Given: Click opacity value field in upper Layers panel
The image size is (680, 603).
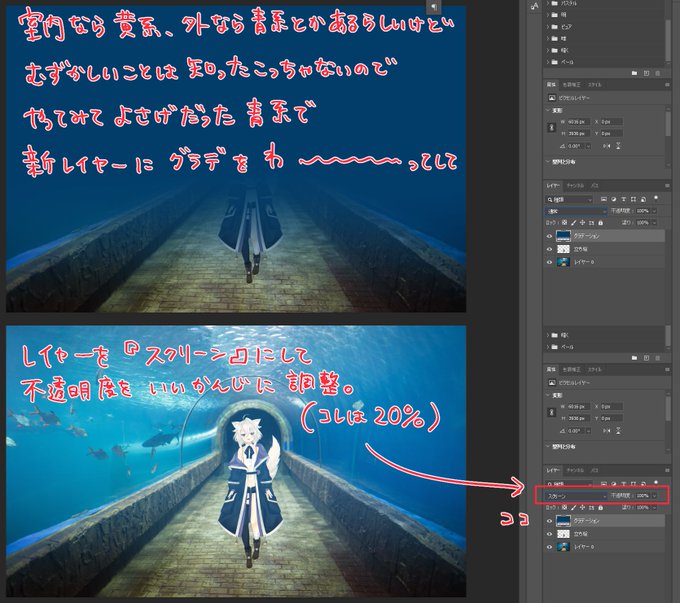Looking at the screenshot, I should pos(643,211).
